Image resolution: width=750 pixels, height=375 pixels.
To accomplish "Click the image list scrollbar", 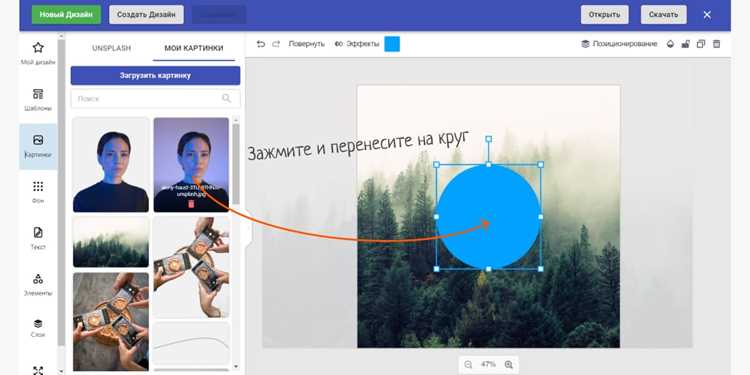I will [236, 164].
